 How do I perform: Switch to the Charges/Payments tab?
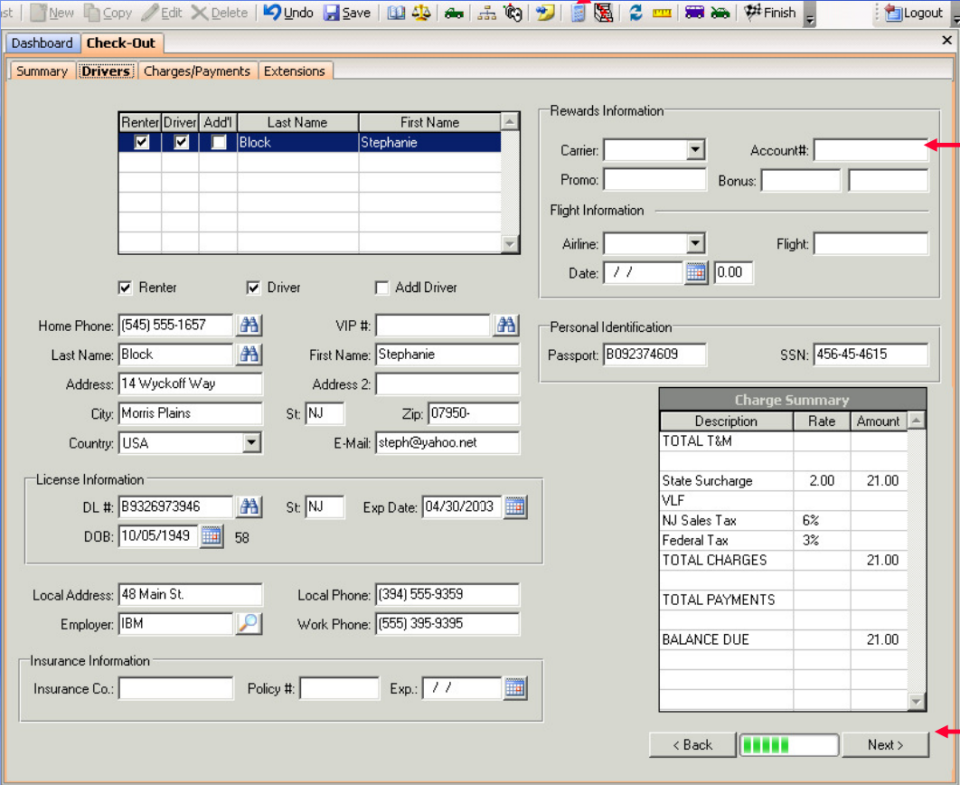point(197,71)
